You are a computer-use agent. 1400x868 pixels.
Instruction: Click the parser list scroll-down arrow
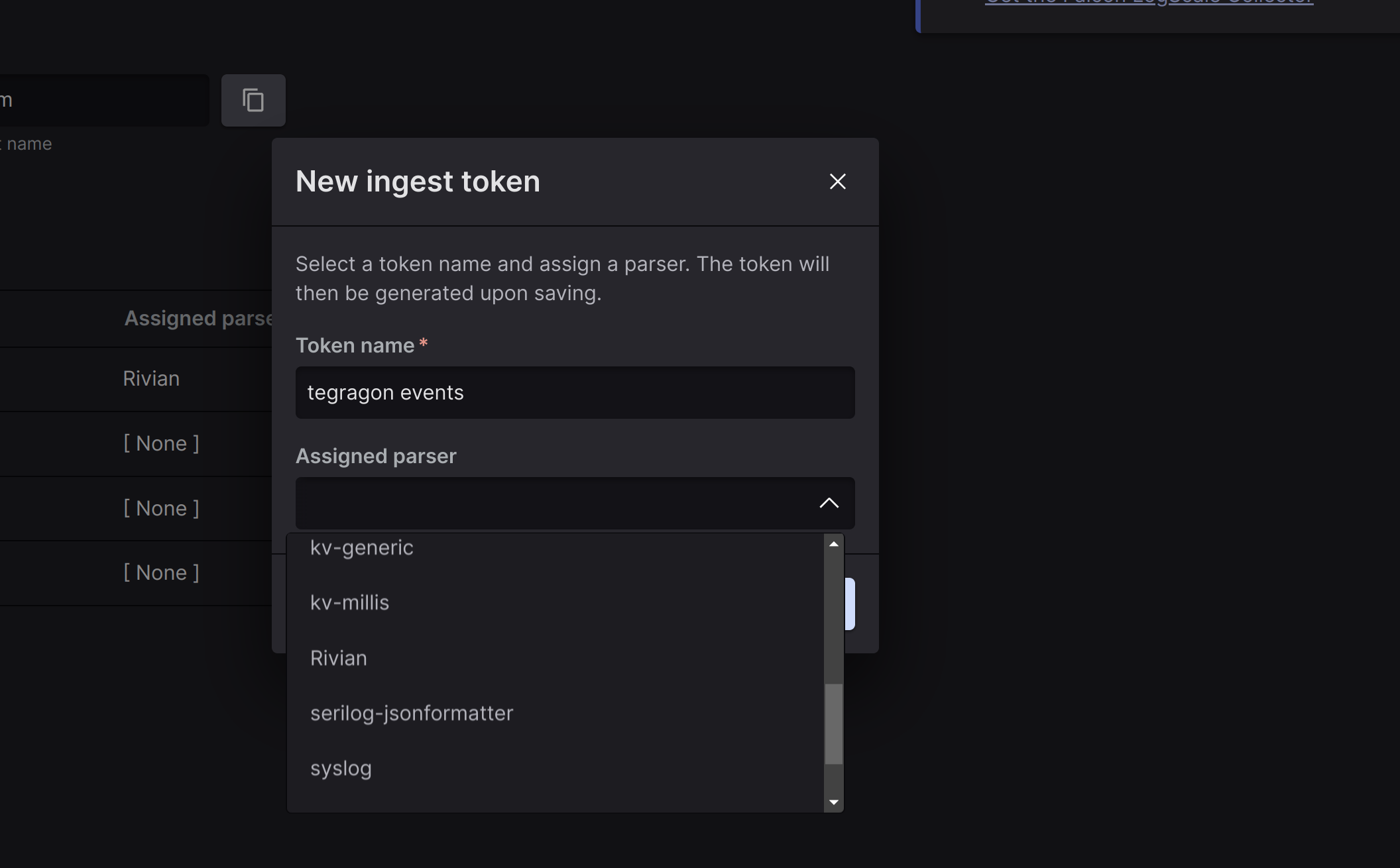834,802
